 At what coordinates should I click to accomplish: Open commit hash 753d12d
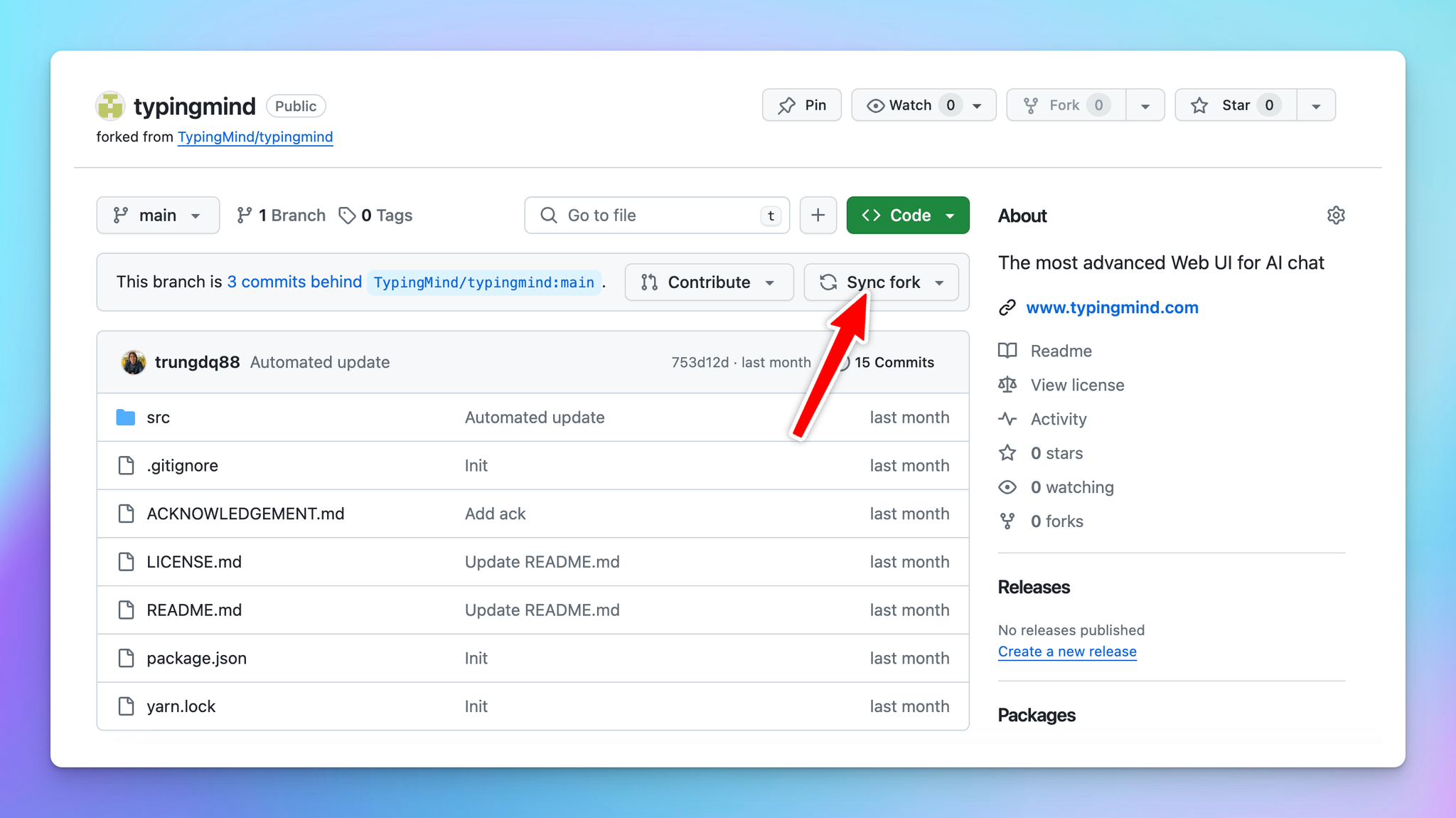click(700, 362)
